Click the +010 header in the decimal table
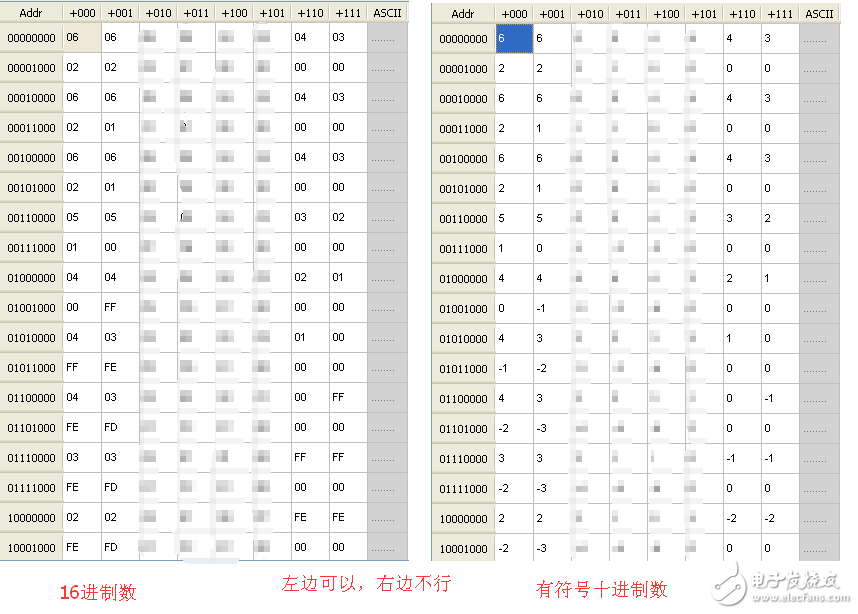The height and width of the screenshot is (614, 858). coord(590,14)
